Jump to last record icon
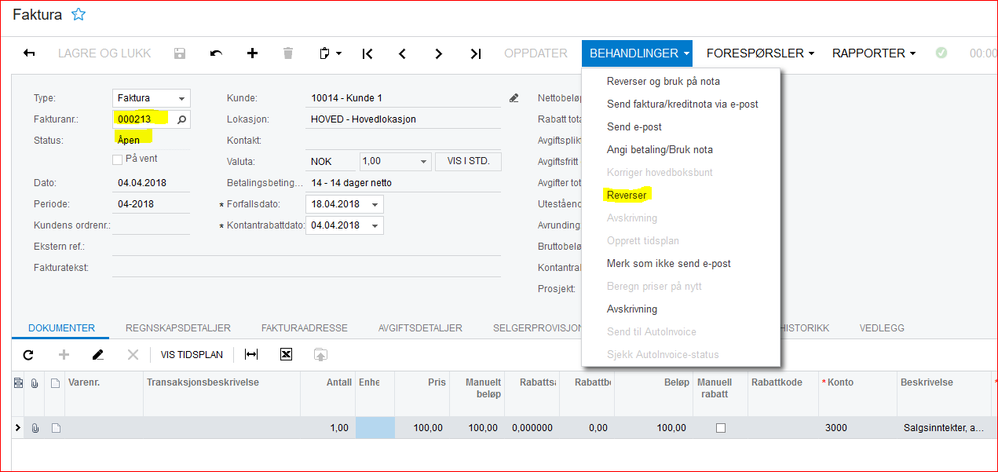This screenshot has height=472, width=998. 475,54
